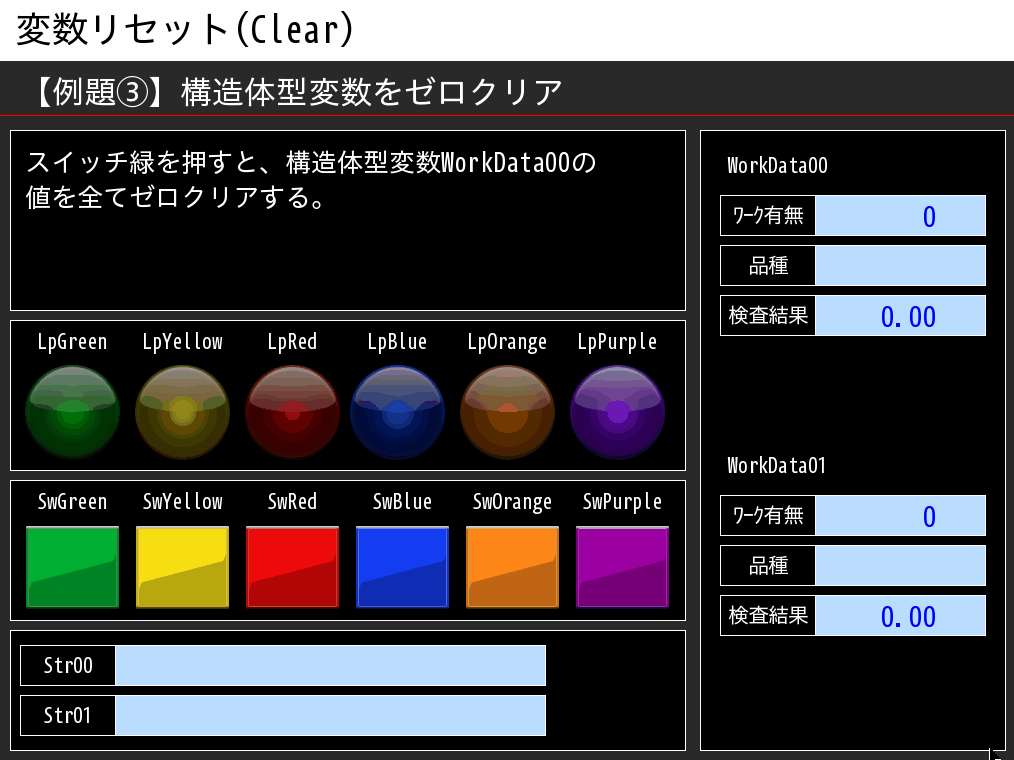Click the LpGreen lamp indicator
This screenshot has width=1014, height=760.
click(x=72, y=412)
